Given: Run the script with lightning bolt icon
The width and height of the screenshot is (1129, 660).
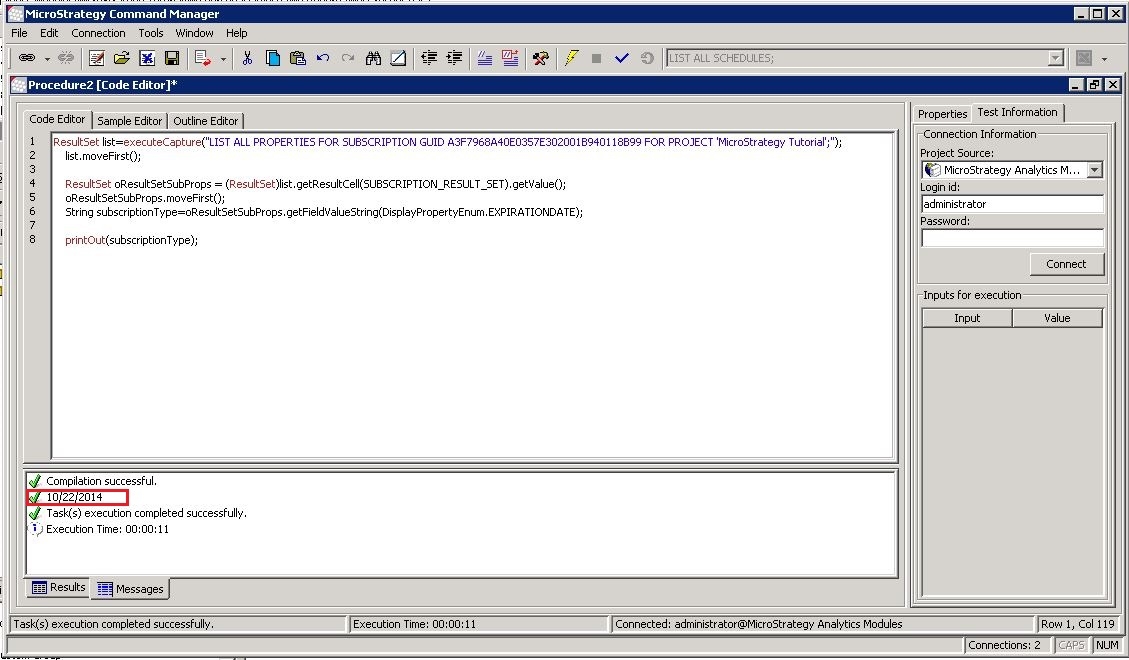Looking at the screenshot, I should click(571, 59).
